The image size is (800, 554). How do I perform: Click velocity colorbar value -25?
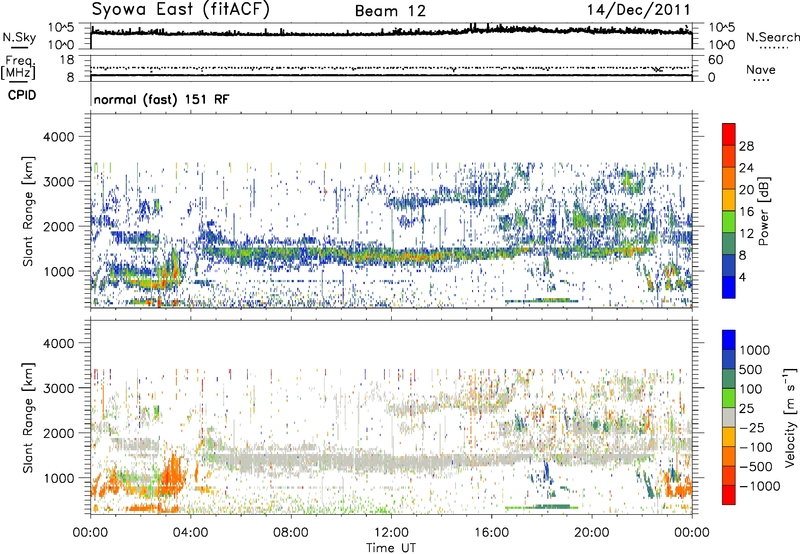coord(751,428)
